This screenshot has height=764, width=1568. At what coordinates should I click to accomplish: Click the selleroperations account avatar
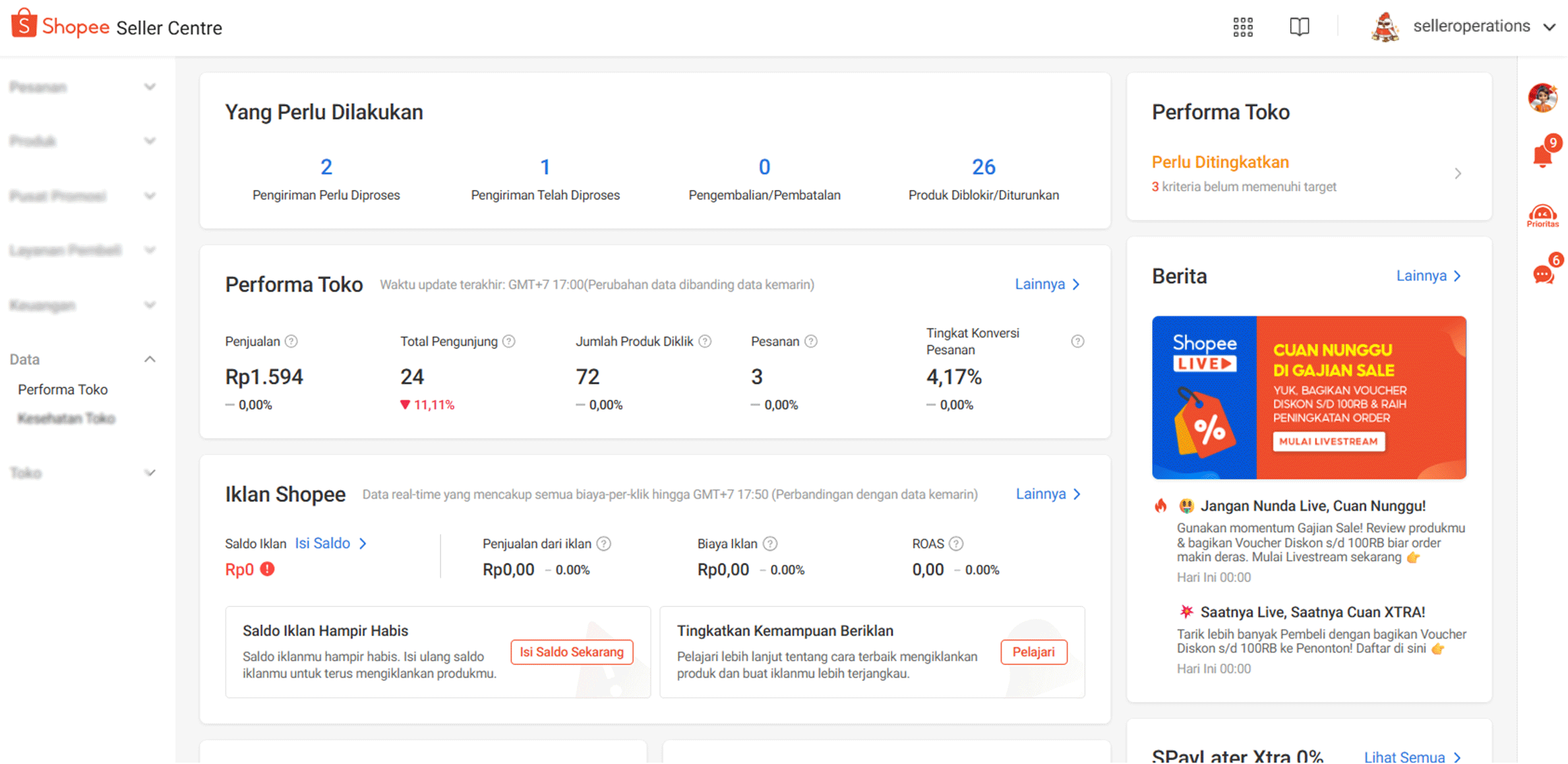(x=1385, y=27)
